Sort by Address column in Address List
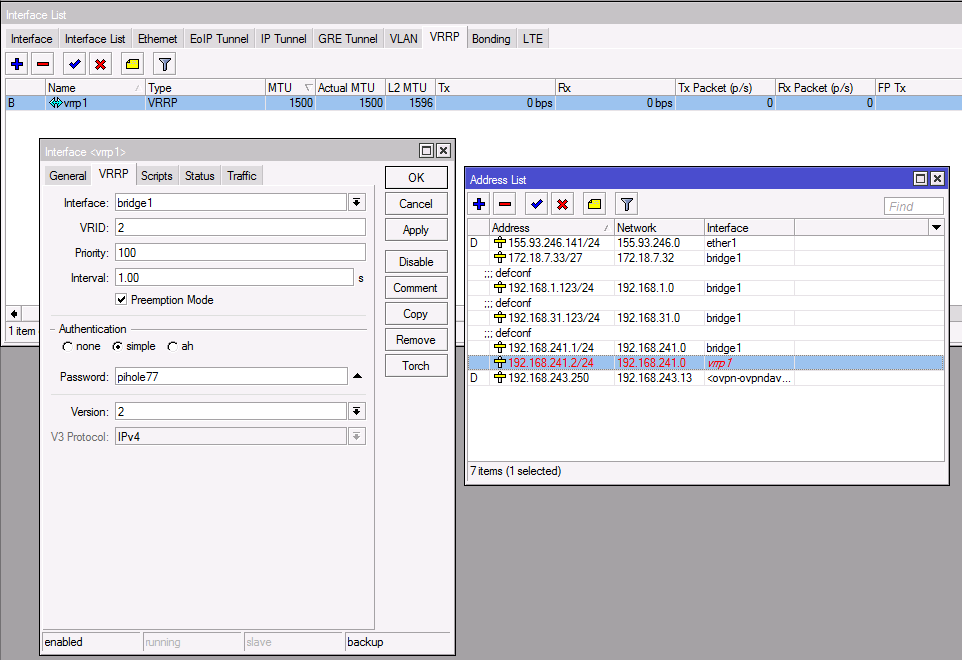 pyautogui.click(x=551, y=228)
